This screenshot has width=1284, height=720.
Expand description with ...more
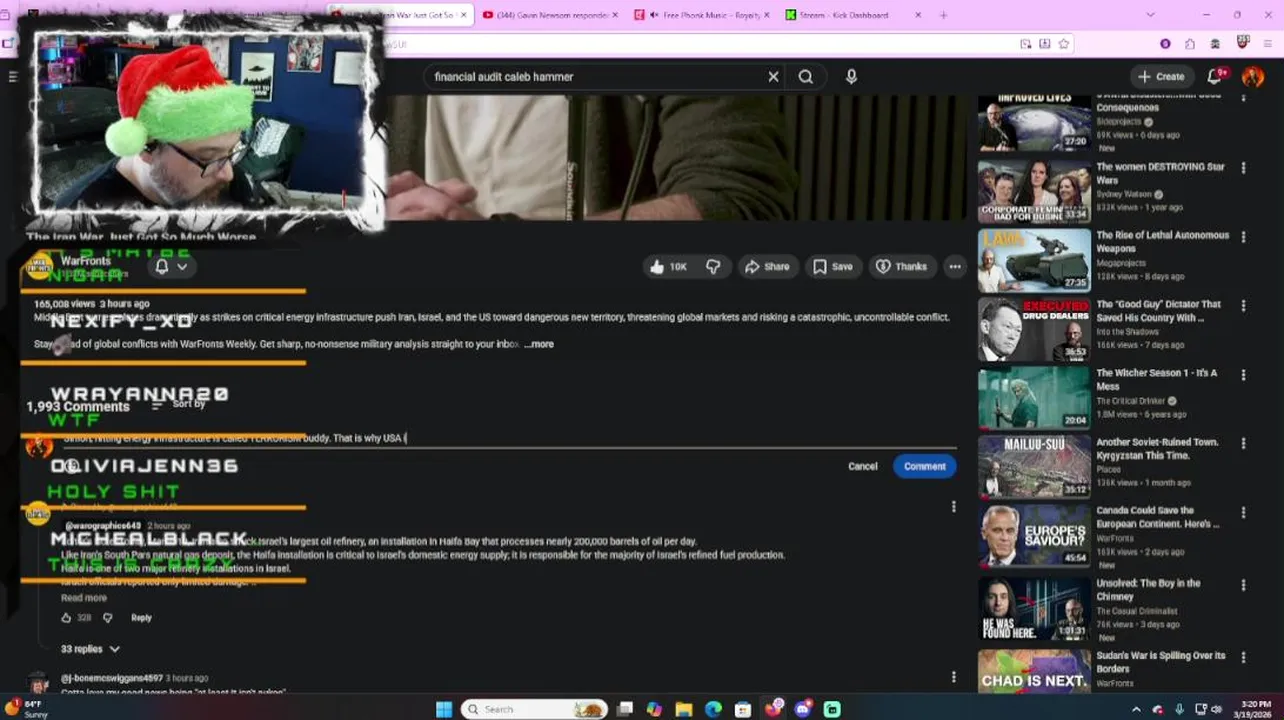[x=538, y=344]
